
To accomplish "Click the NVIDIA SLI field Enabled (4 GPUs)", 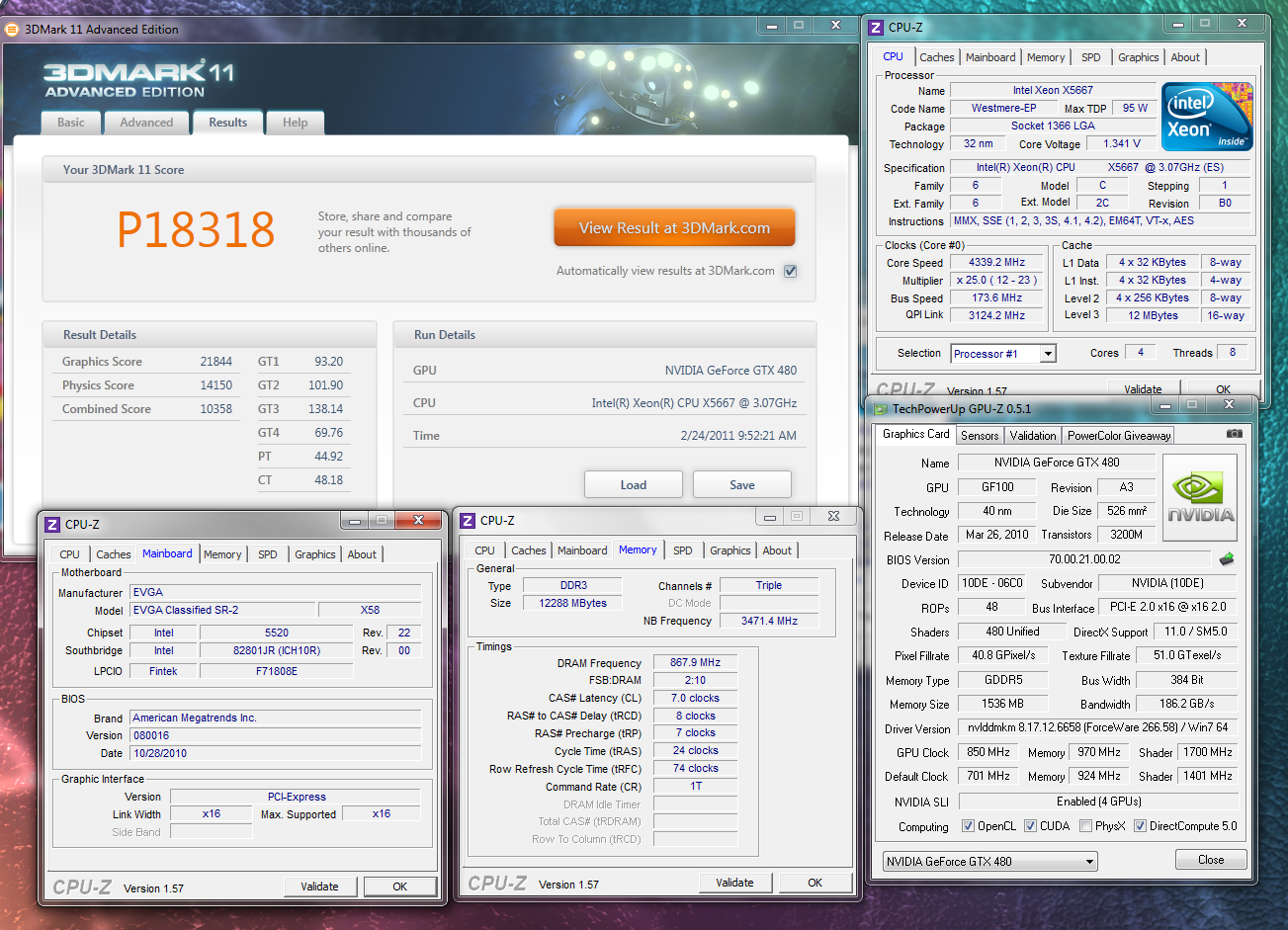I will [1098, 802].
